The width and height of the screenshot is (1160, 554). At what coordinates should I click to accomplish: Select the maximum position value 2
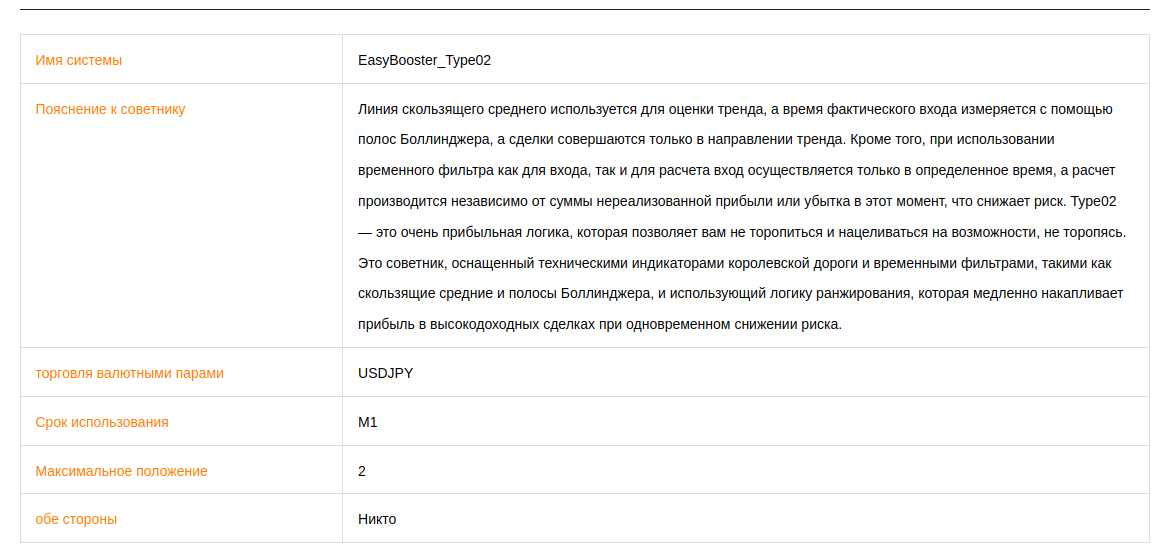tap(362, 471)
